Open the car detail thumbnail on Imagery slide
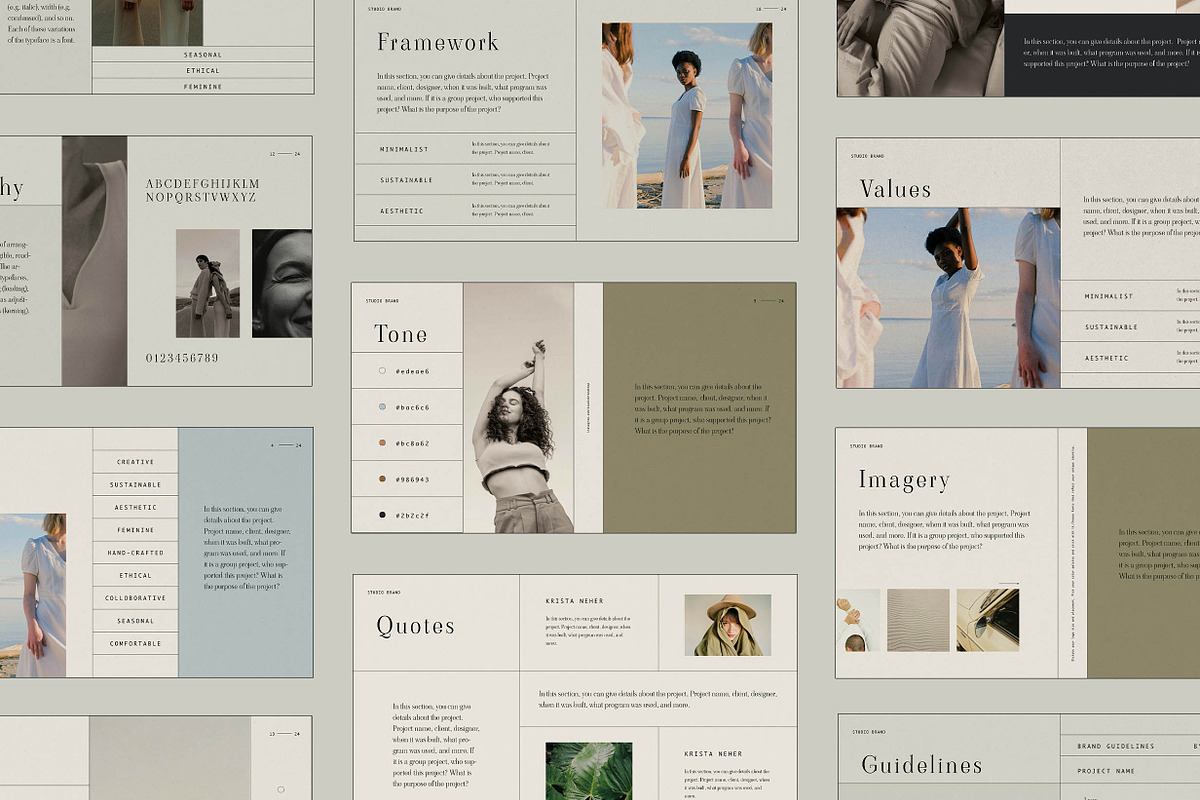The image size is (1200, 800). (x=987, y=620)
